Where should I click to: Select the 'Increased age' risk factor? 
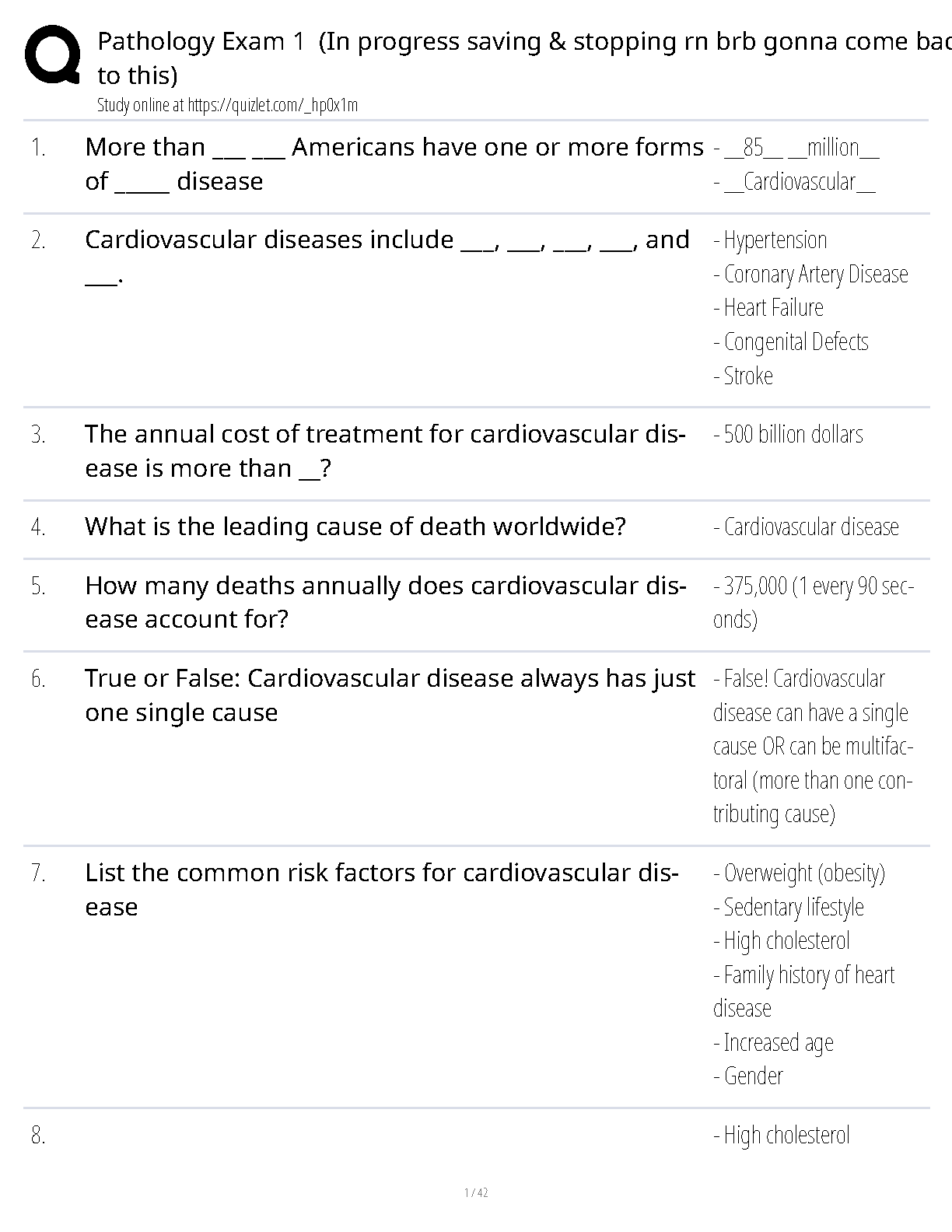coord(773,1043)
